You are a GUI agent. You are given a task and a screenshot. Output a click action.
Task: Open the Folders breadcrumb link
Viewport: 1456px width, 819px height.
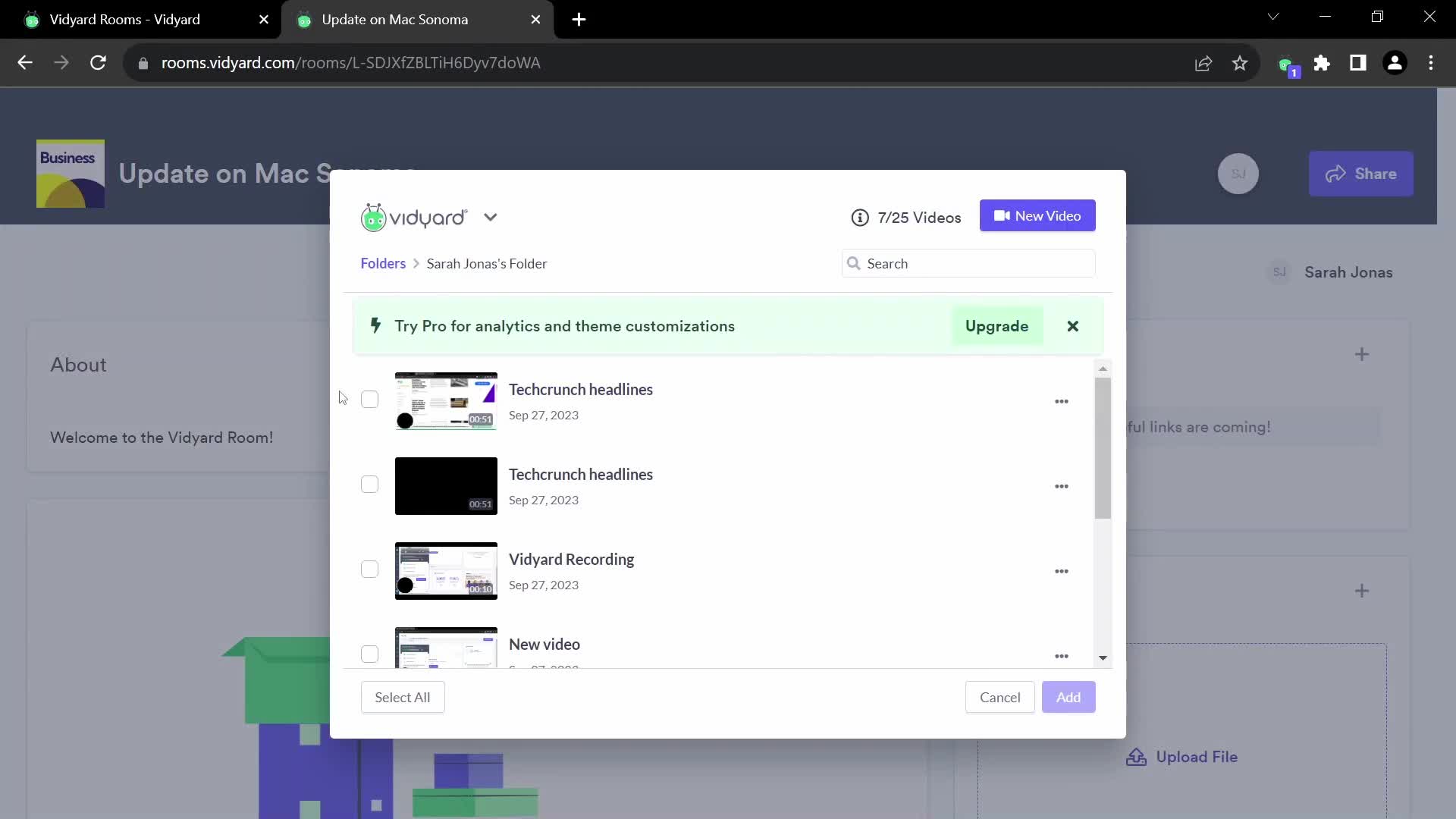click(x=383, y=263)
